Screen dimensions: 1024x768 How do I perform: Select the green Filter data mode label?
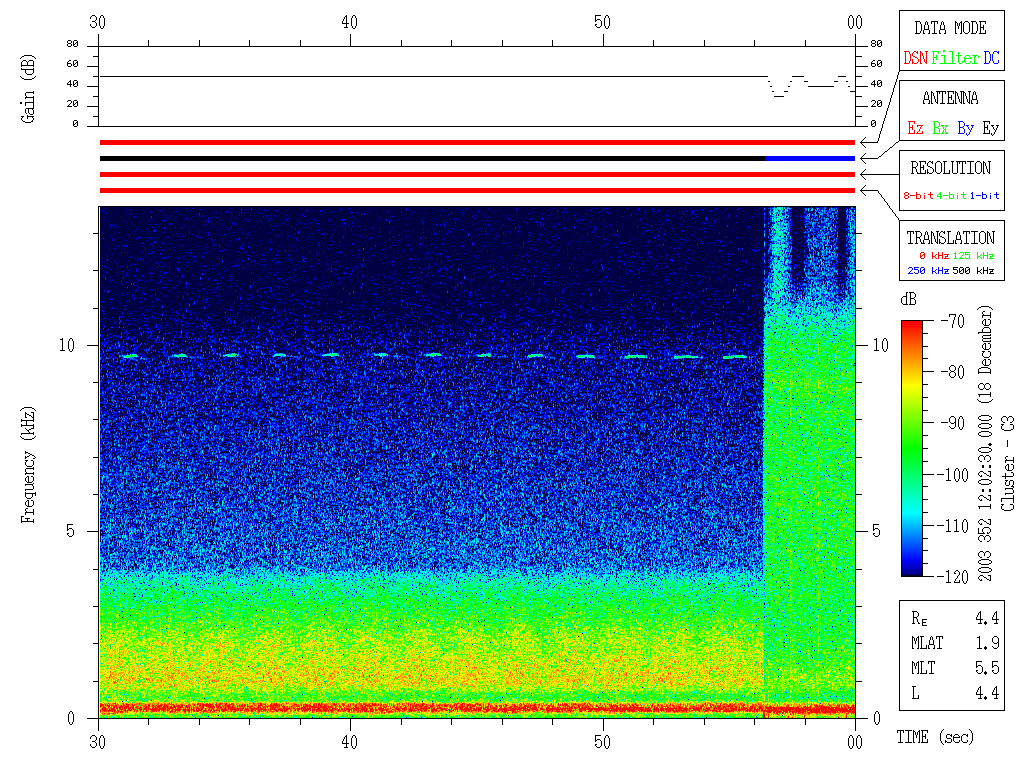click(x=955, y=59)
